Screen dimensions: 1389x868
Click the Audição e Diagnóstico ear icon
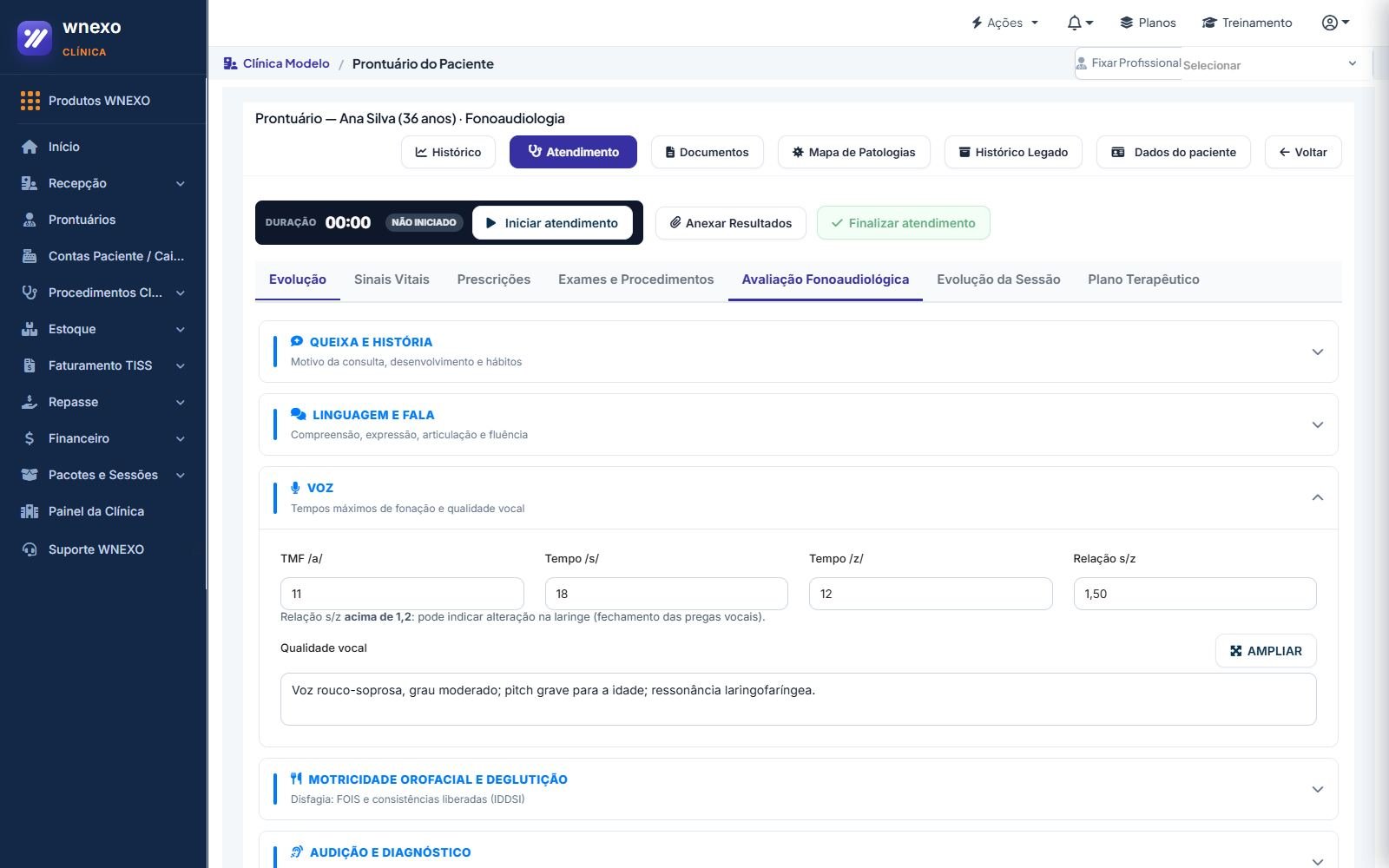click(297, 852)
